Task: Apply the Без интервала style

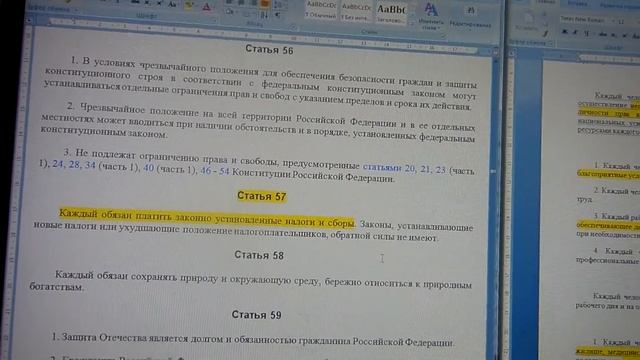Action: (x=356, y=12)
